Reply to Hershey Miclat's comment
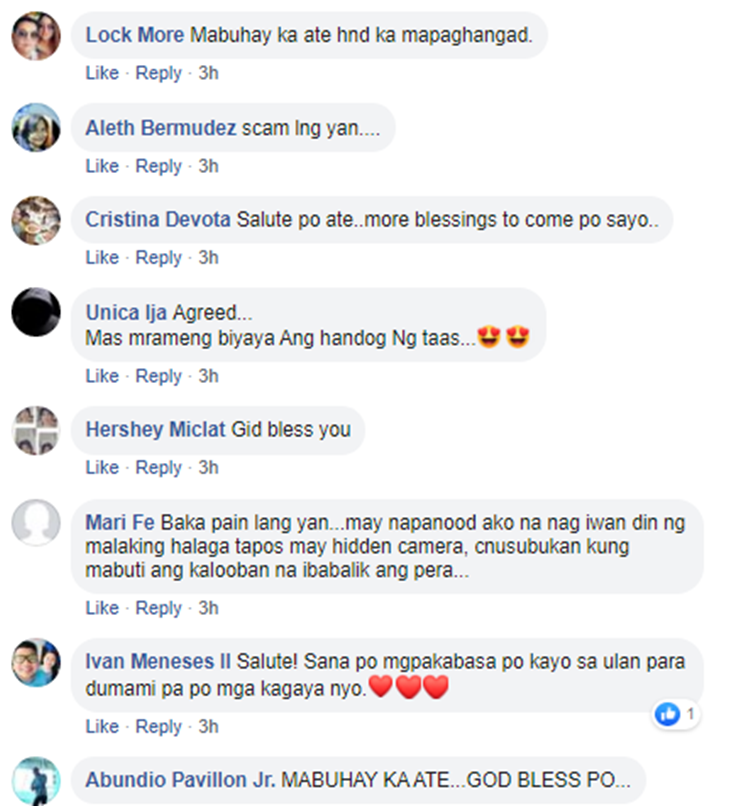Screen dimensions: 750x806 click(158, 468)
